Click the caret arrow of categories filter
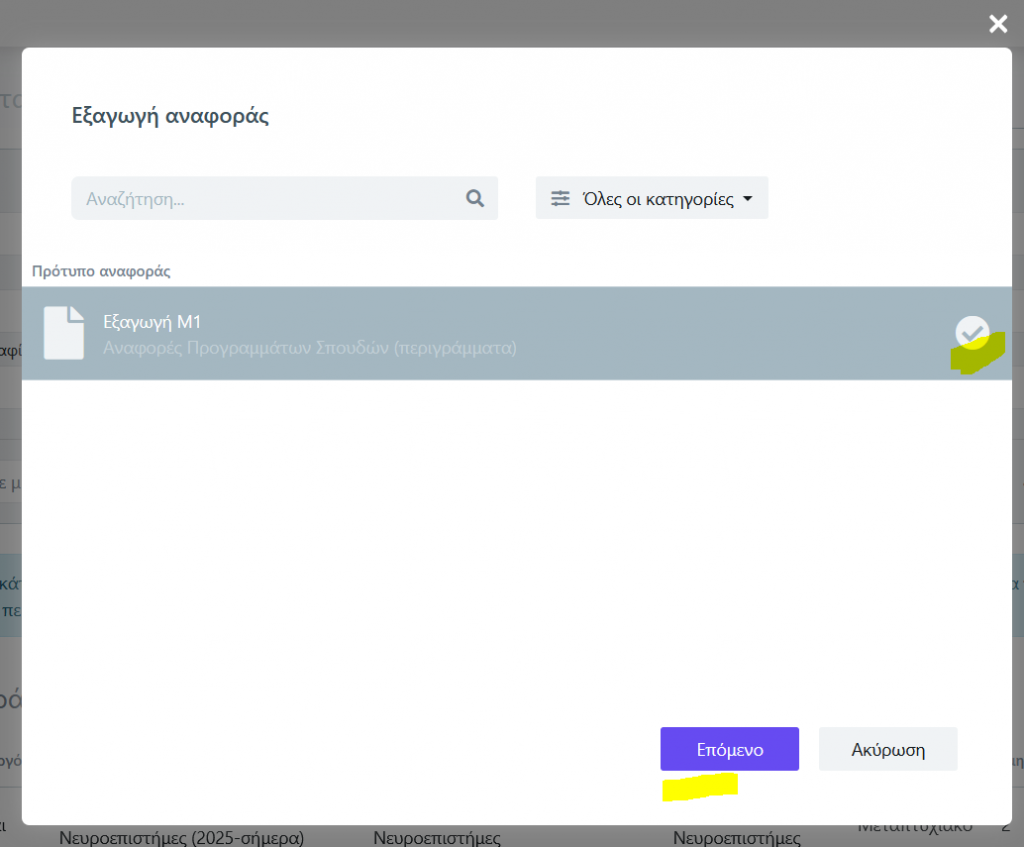 pos(747,198)
